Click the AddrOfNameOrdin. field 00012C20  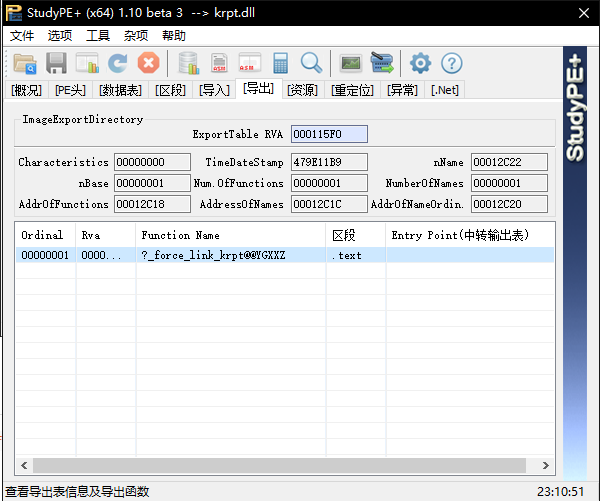click(x=509, y=204)
